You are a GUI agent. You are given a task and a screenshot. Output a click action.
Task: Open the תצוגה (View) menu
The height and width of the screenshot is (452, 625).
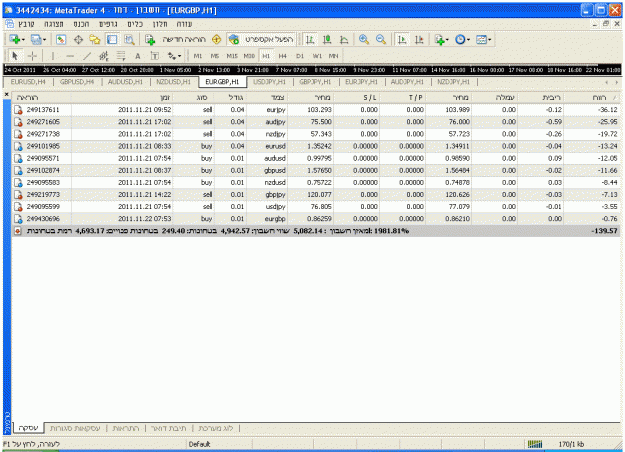tap(53, 24)
